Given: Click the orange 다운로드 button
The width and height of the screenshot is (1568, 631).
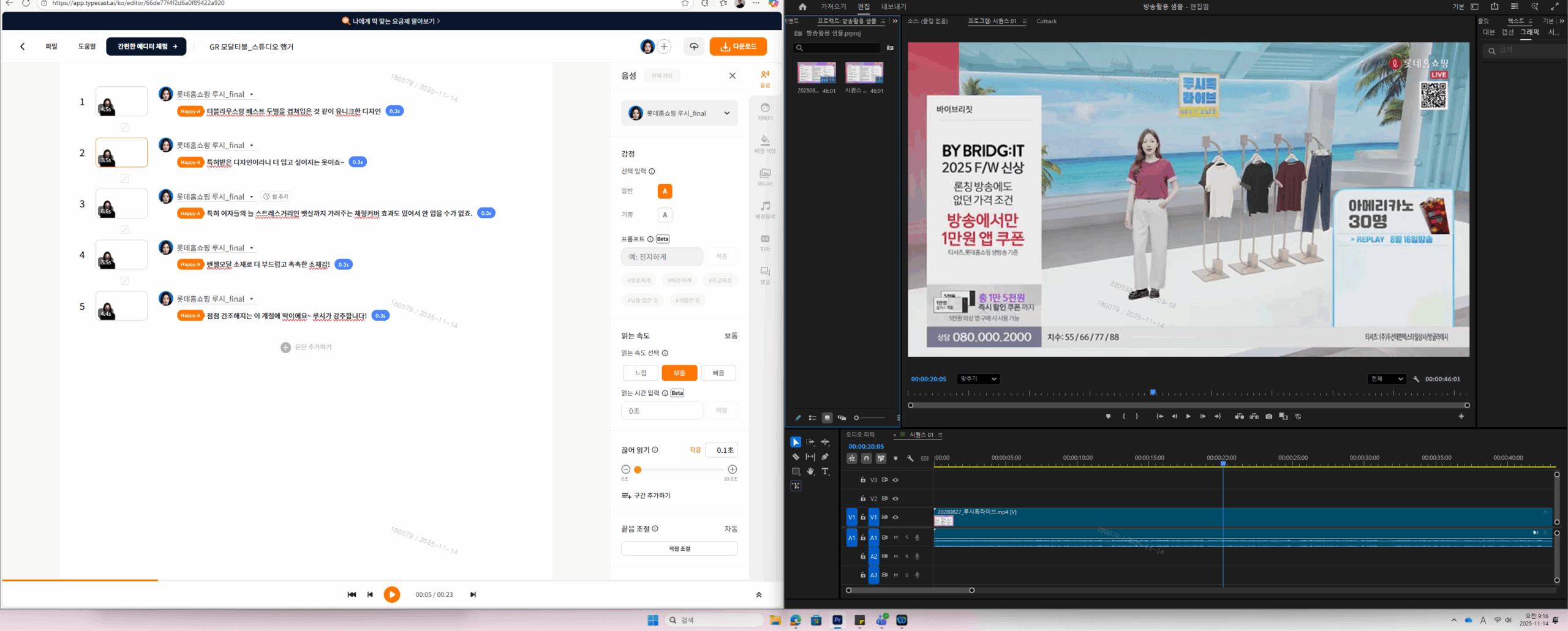Looking at the screenshot, I should [x=738, y=47].
